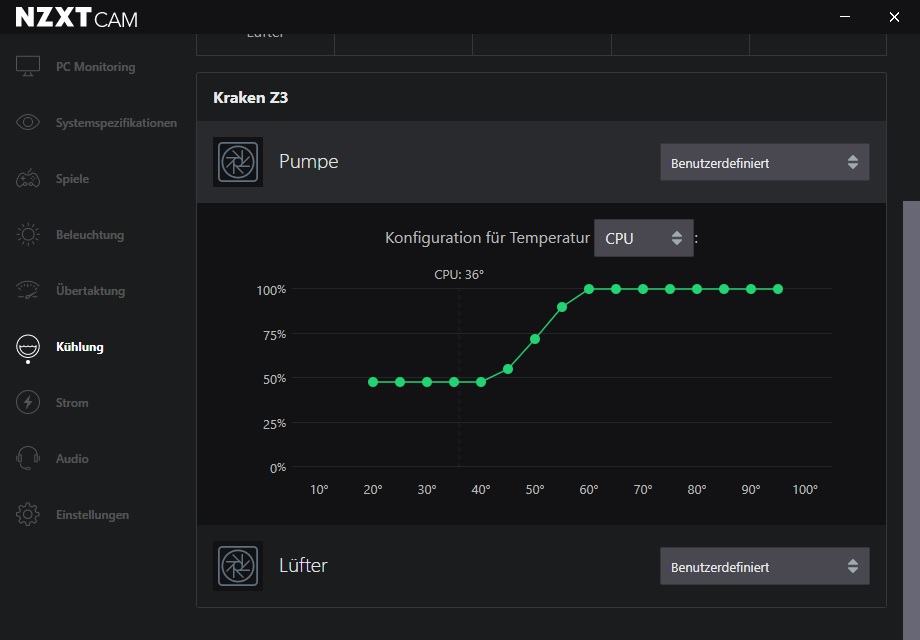Click the Audio headset icon
The width and height of the screenshot is (920, 640).
(x=28, y=458)
